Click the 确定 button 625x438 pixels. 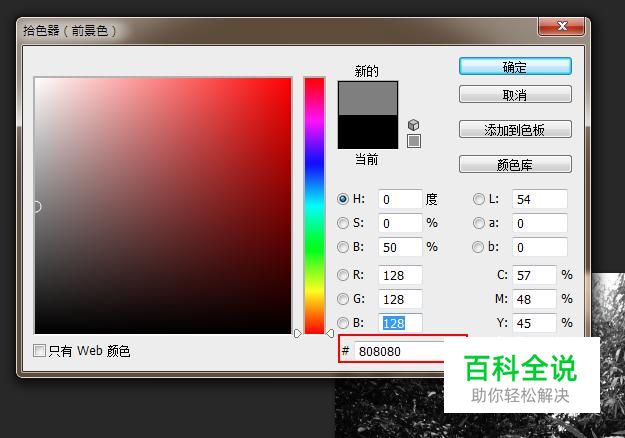[x=515, y=67]
